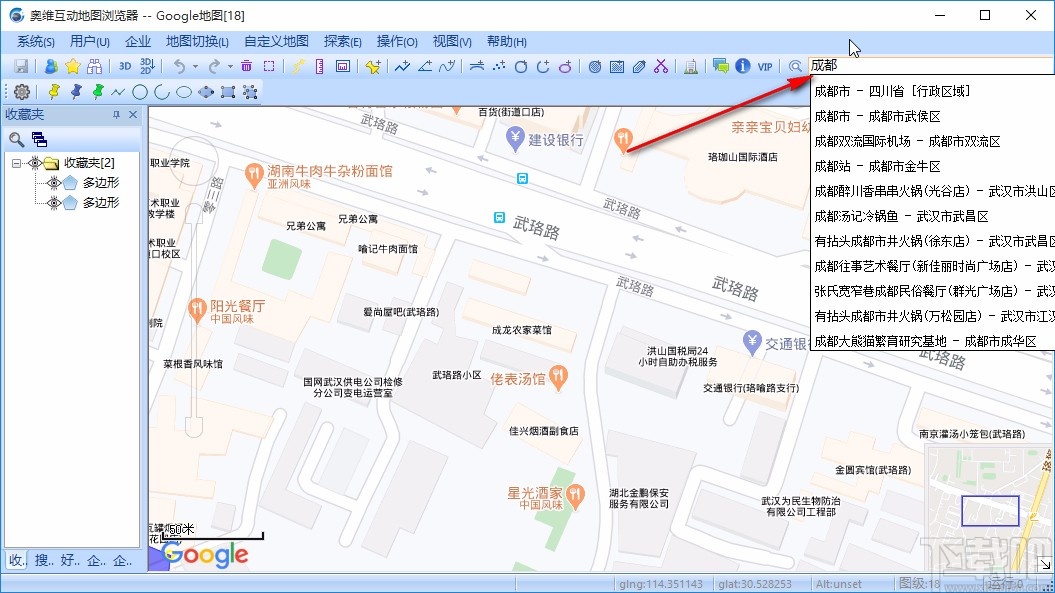Click the Google logo on the map

(x=206, y=556)
